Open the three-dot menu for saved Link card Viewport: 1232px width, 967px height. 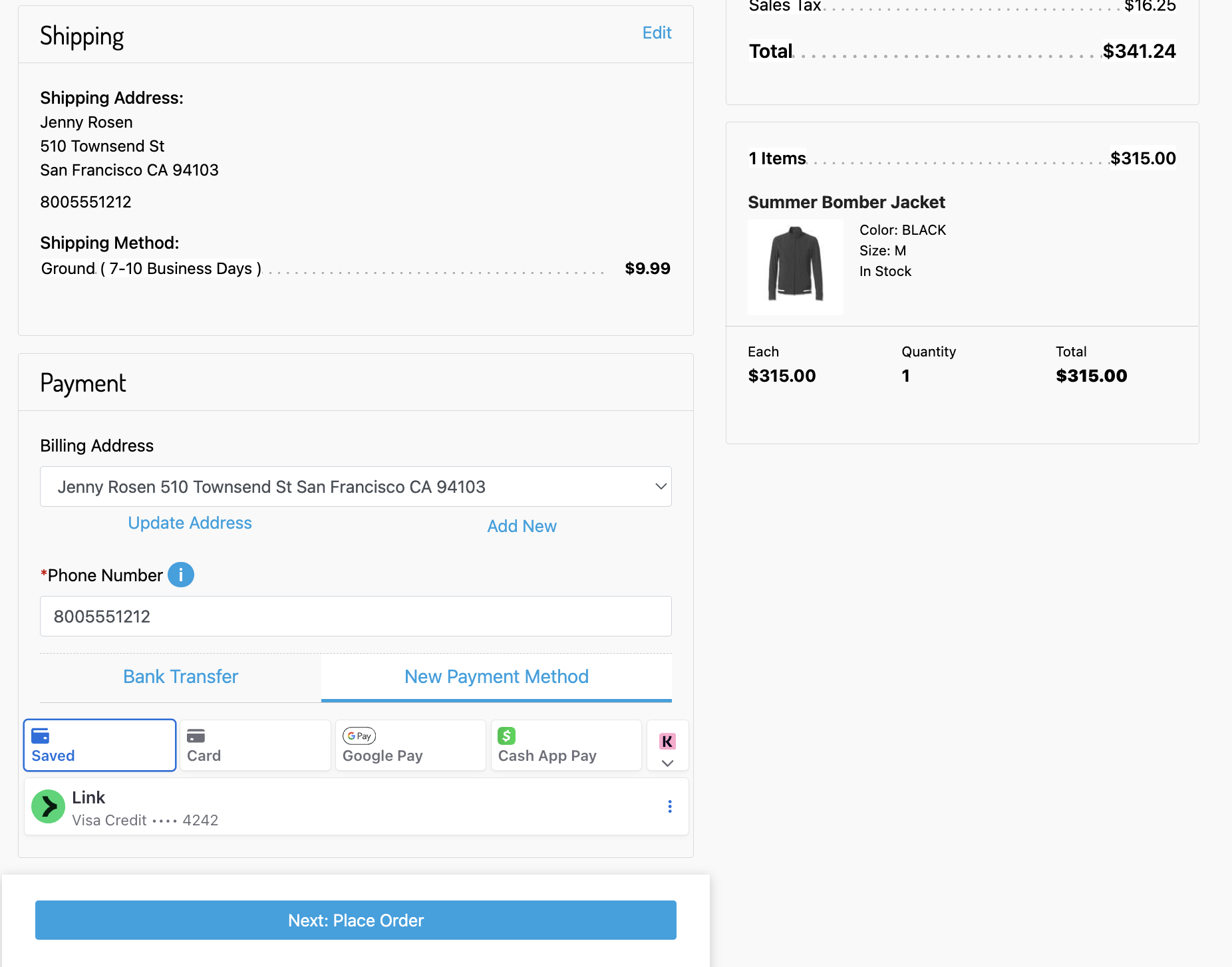point(669,807)
